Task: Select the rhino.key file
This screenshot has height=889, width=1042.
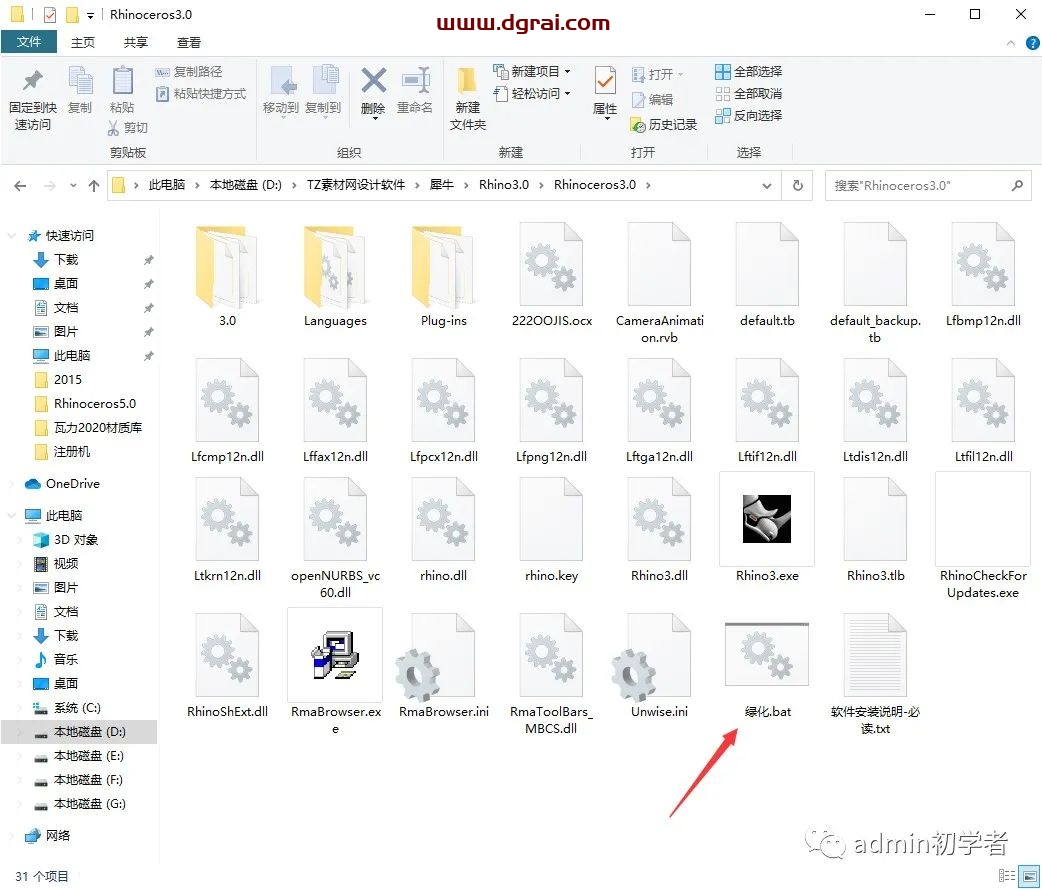Action: click(551, 530)
